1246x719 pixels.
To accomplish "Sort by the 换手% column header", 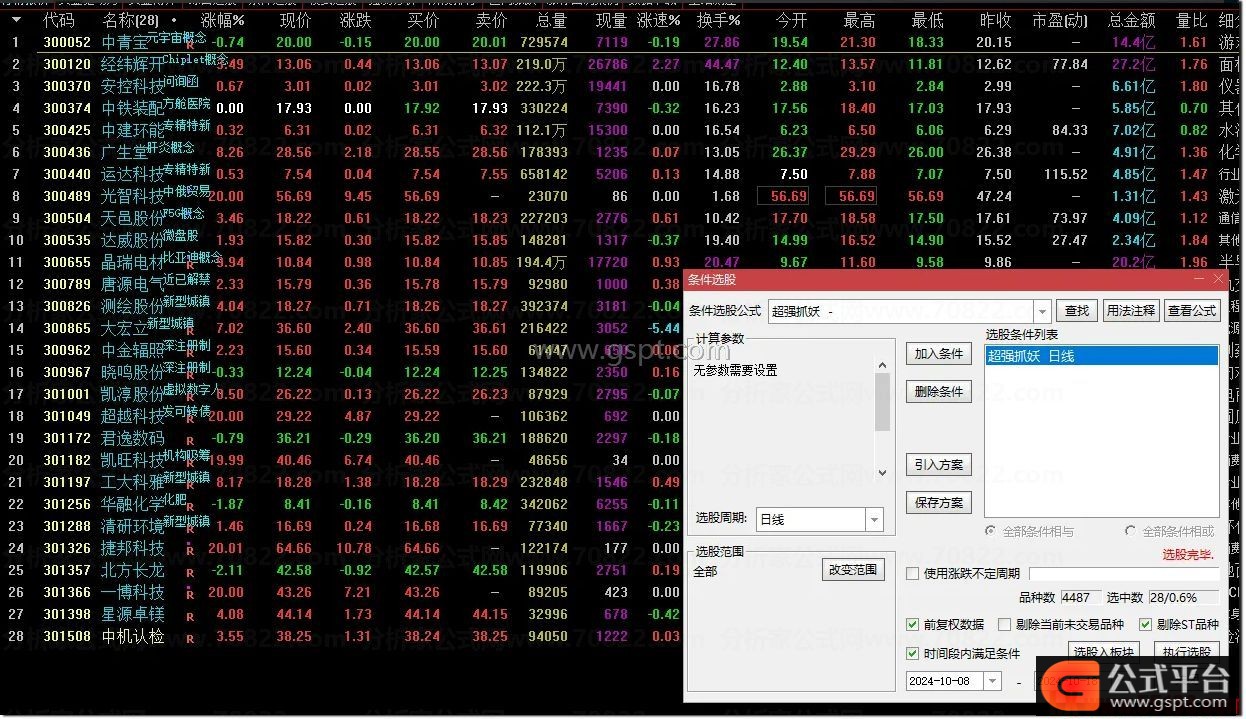I will pos(719,20).
